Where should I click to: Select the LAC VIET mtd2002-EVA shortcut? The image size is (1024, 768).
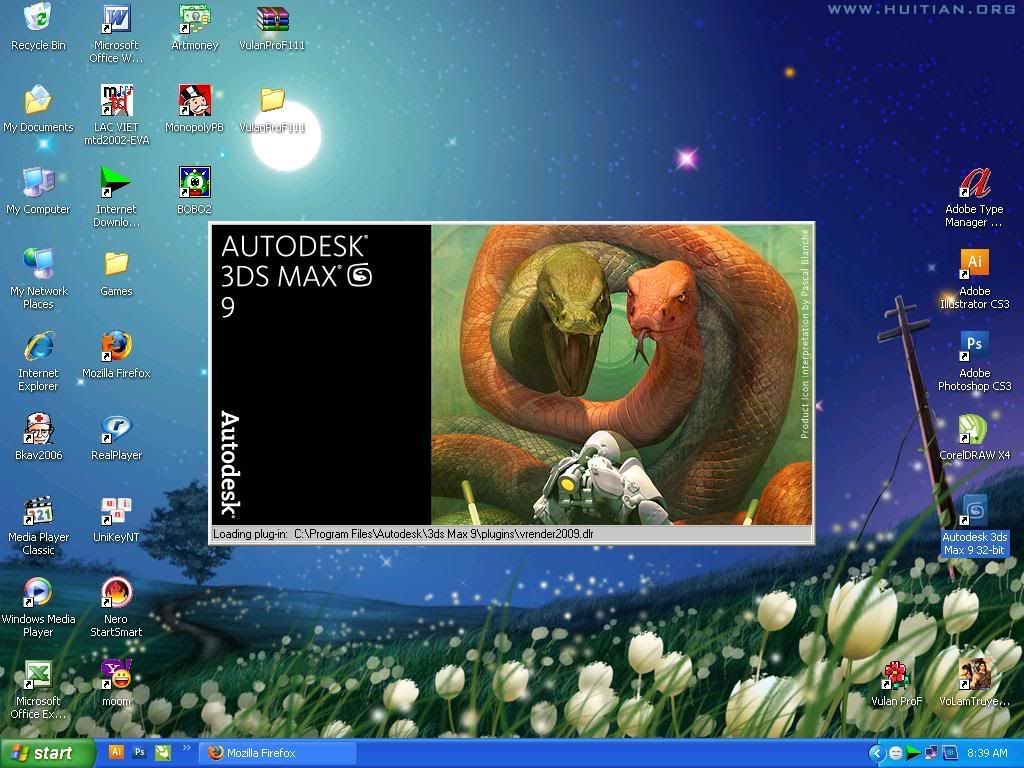(x=116, y=115)
